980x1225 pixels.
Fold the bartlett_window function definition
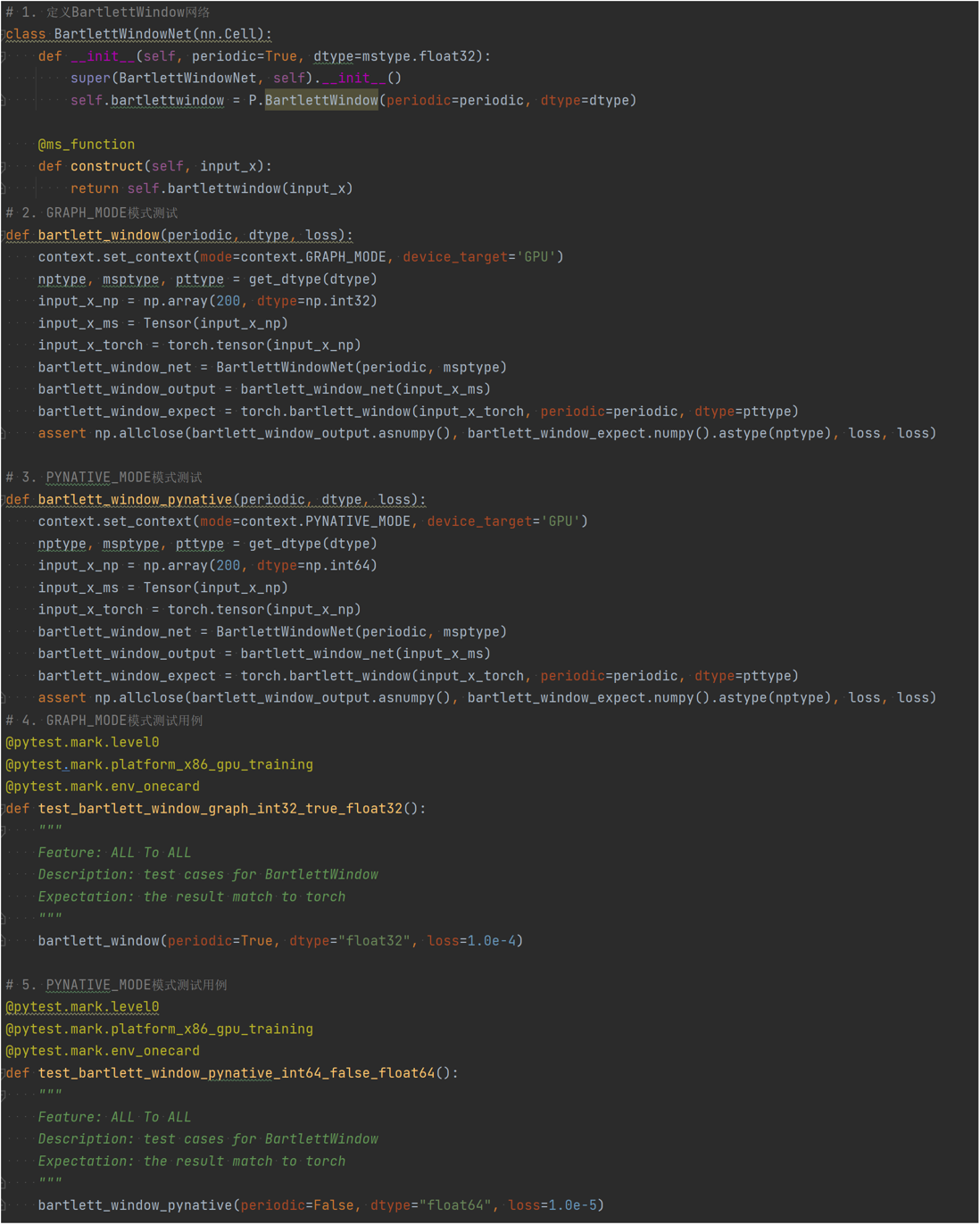point(4,236)
